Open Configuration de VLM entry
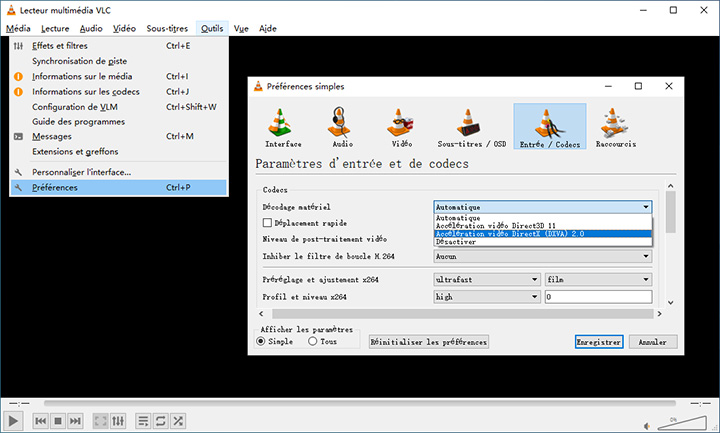The height and width of the screenshot is (433, 720). 118,107
